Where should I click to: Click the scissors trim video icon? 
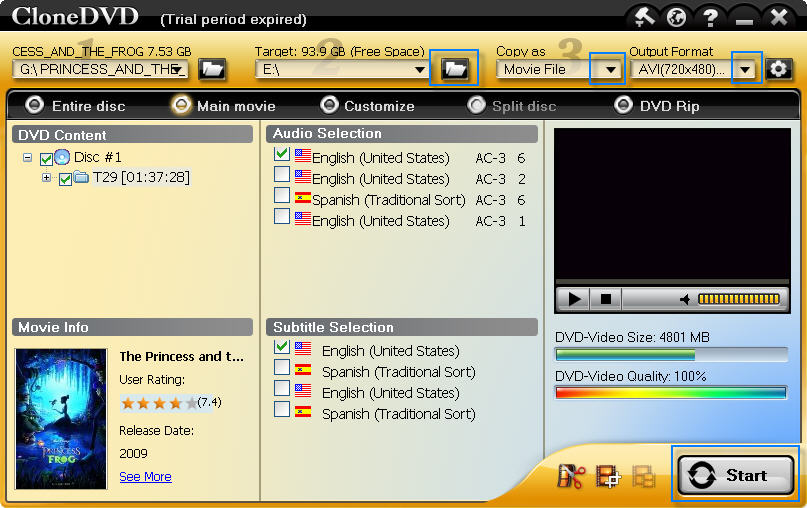pyautogui.click(x=571, y=476)
